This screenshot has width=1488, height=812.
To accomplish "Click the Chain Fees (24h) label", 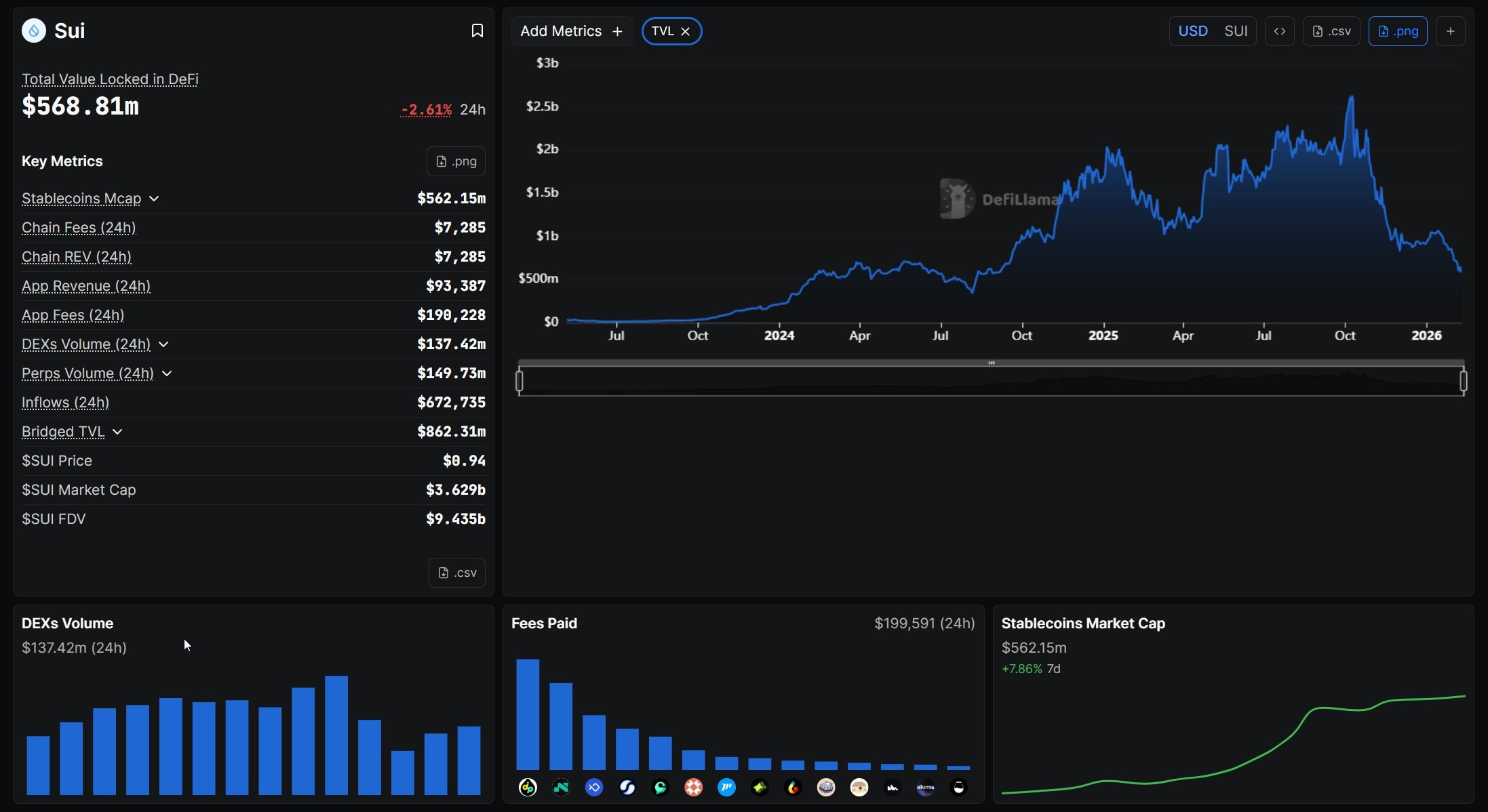I will (x=79, y=228).
